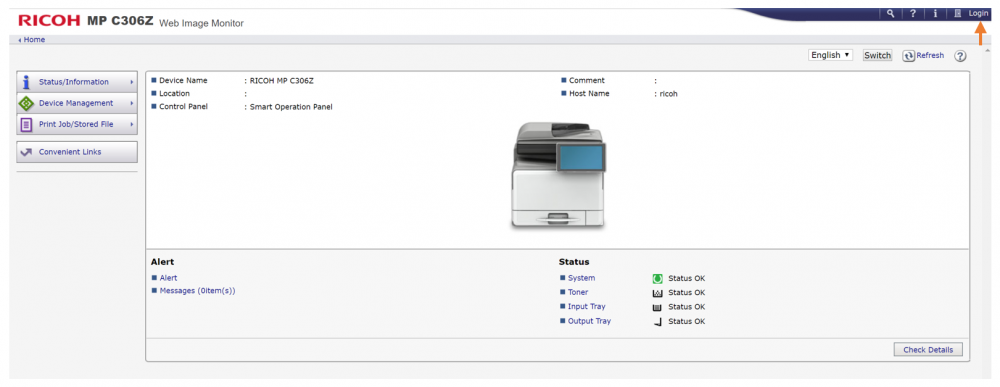The height and width of the screenshot is (387, 1000).
Task: Go back via the Home breadcrumb link
Action: [34, 40]
